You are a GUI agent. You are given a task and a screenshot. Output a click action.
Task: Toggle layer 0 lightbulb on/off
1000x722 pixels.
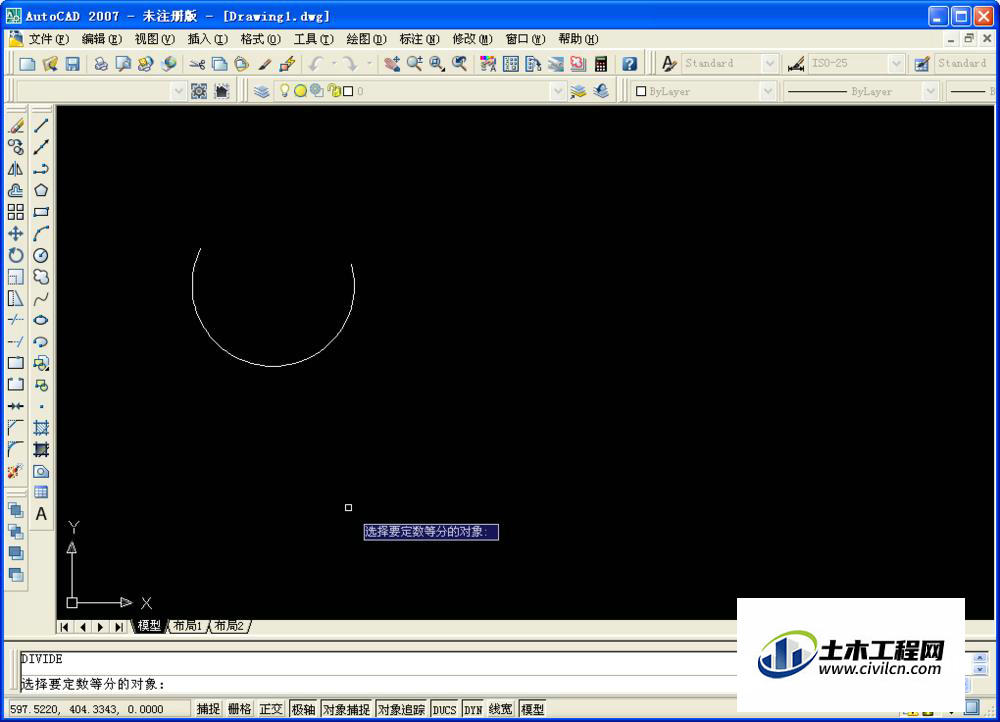[x=284, y=91]
